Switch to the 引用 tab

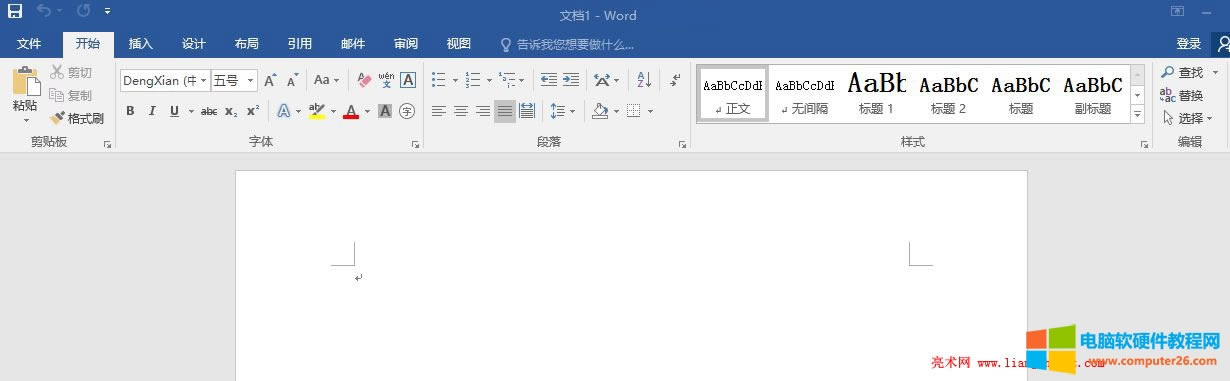click(300, 44)
